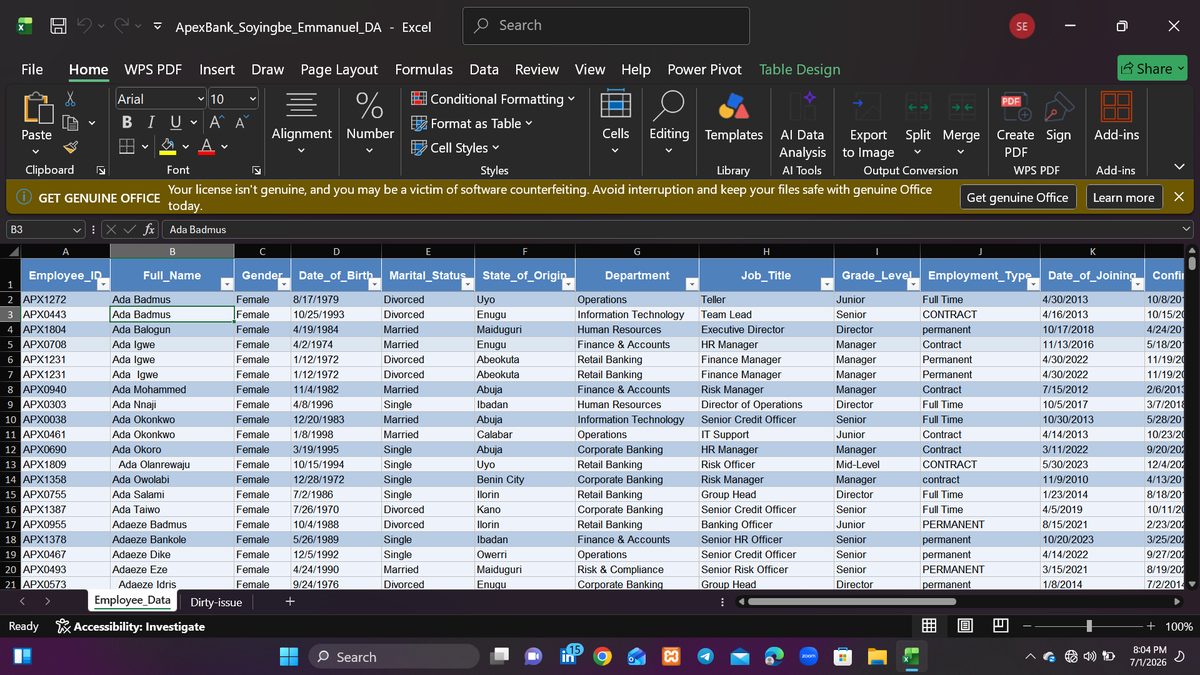This screenshot has height=675, width=1200.
Task: Open Windows Start button in taskbar
Action: click(289, 657)
